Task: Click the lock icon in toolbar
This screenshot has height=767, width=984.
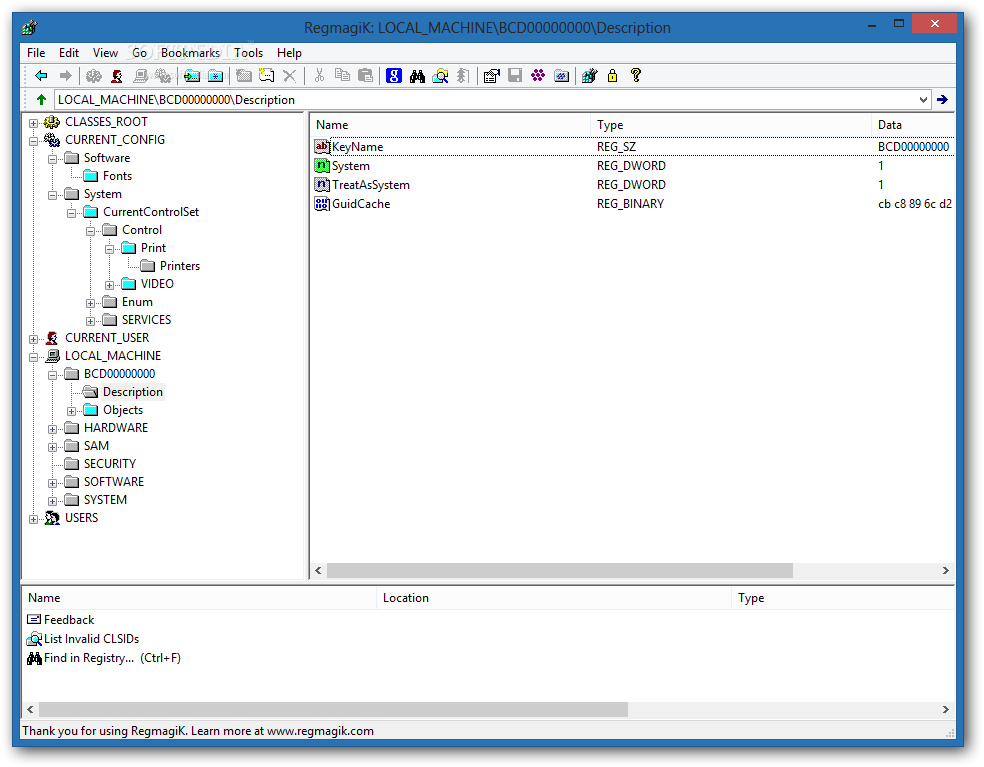Action: point(612,76)
